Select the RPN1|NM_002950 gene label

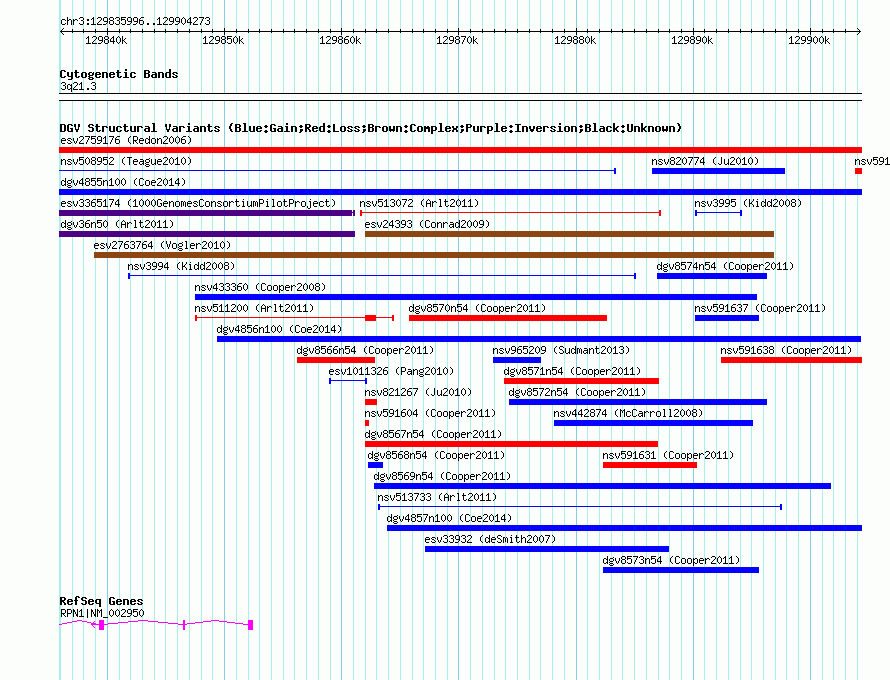(x=102, y=613)
